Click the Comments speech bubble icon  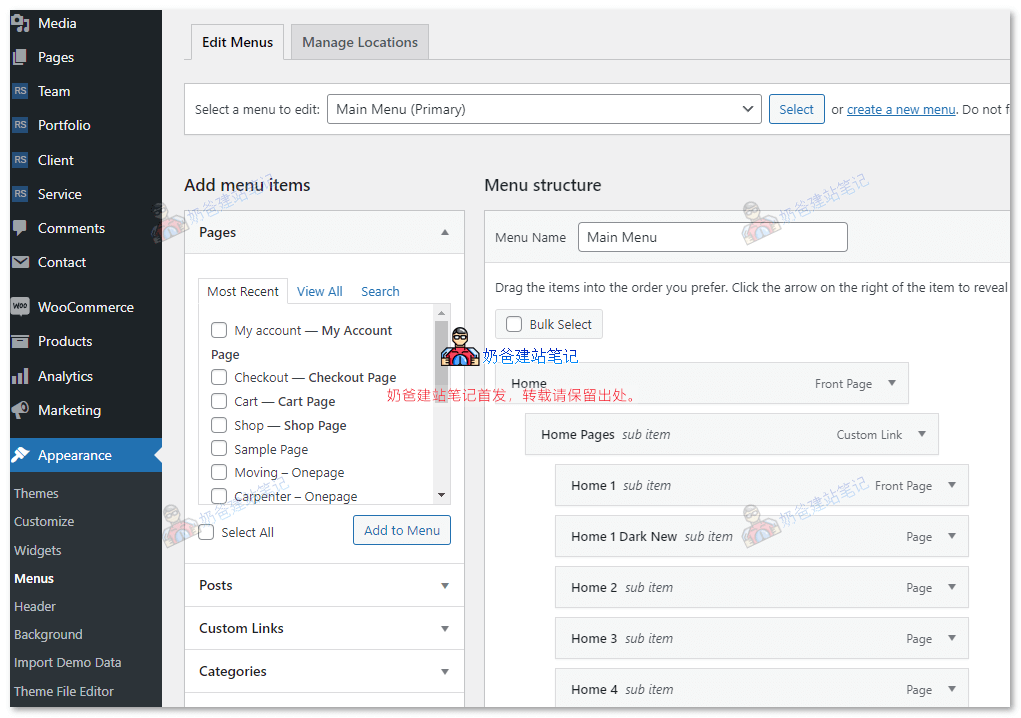pyautogui.click(x=20, y=228)
